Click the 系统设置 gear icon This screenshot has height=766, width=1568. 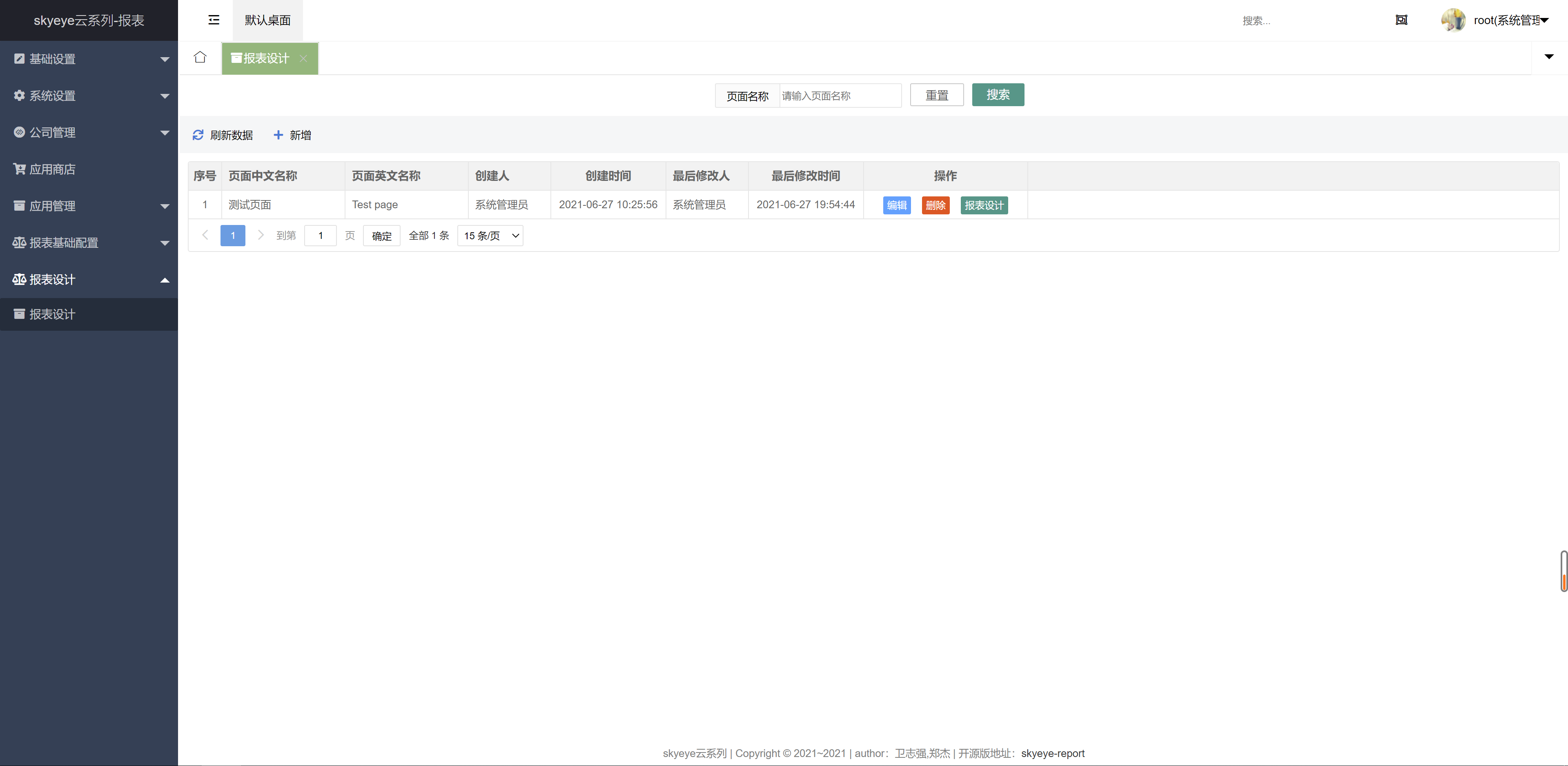[20, 96]
